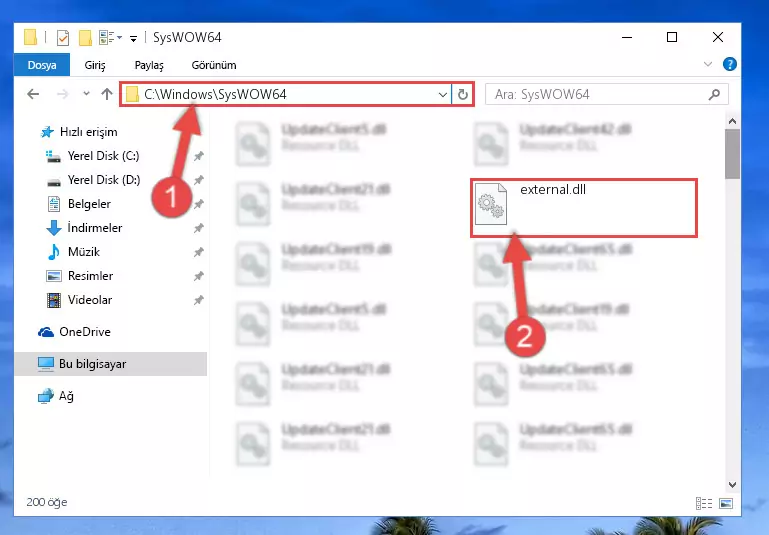Click the magnifier search icon
Screen dimensions: 769x535
714,94
